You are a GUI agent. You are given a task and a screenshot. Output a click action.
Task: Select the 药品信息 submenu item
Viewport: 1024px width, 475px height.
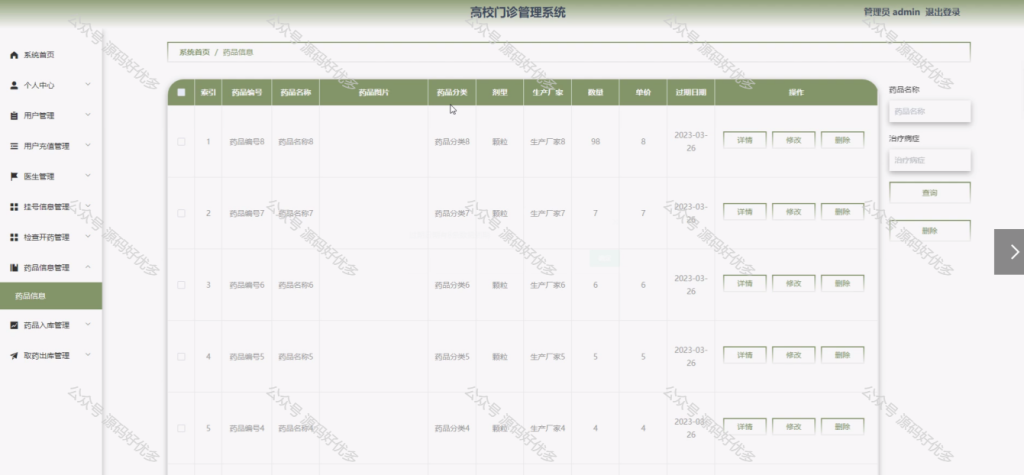point(51,296)
